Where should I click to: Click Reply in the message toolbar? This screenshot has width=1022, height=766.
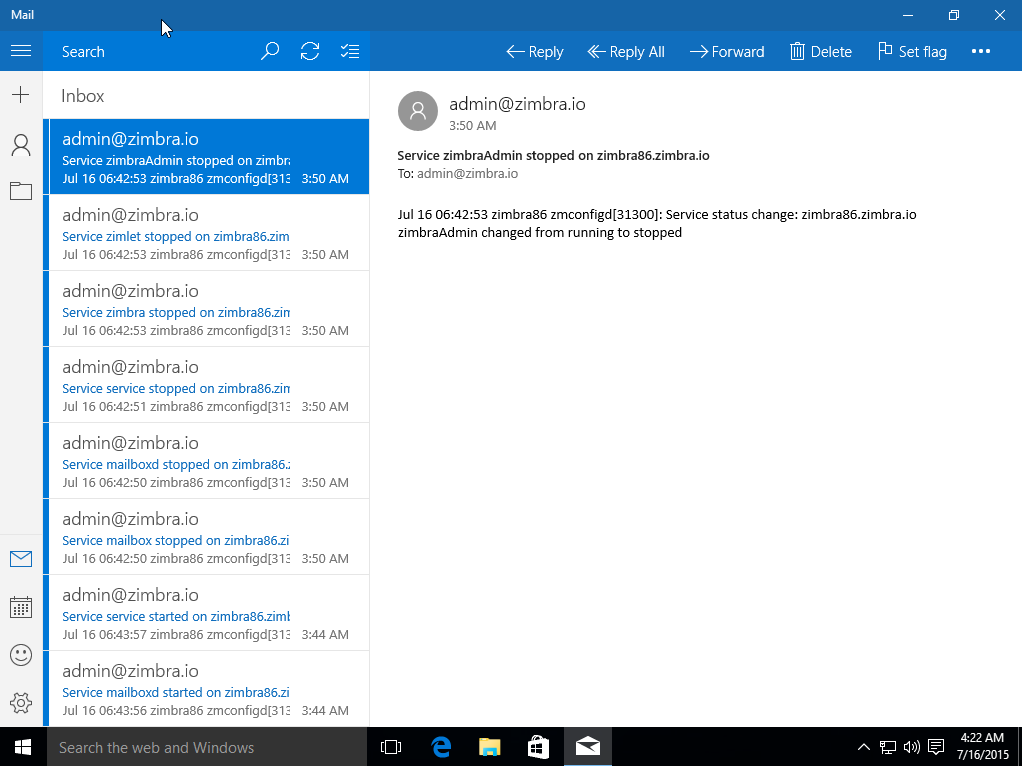[535, 52]
